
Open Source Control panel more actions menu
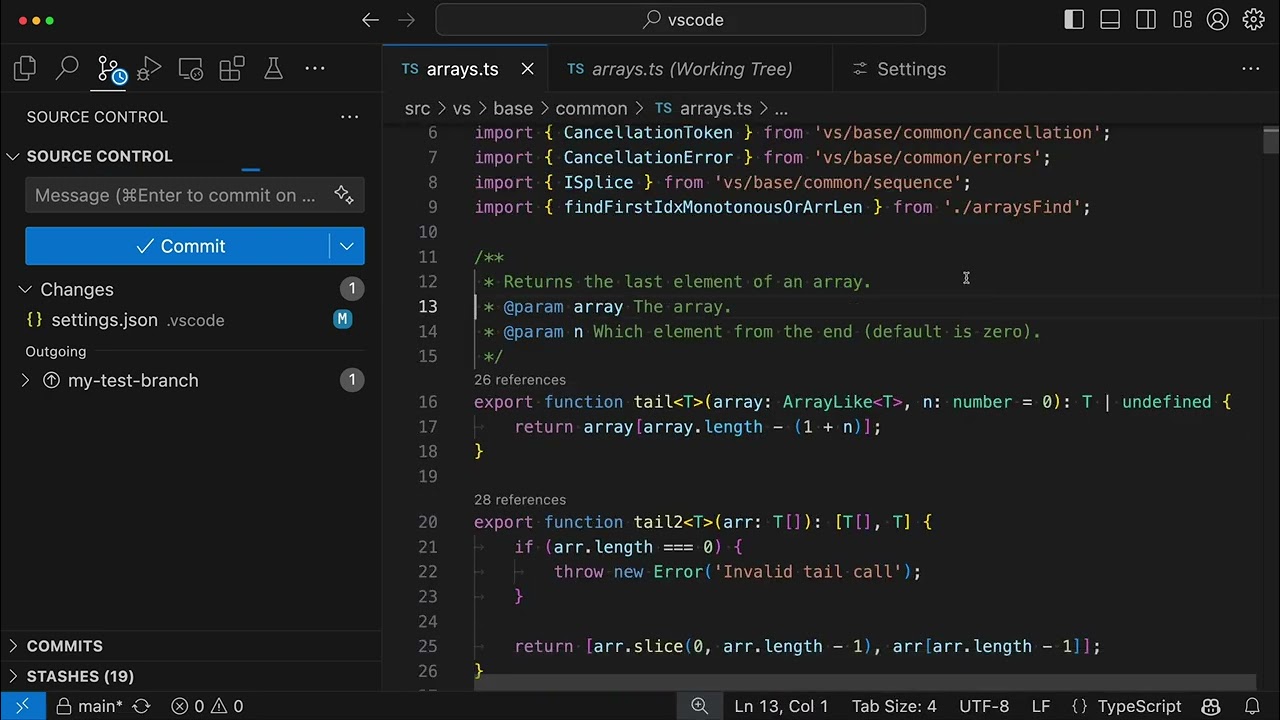[x=349, y=117]
